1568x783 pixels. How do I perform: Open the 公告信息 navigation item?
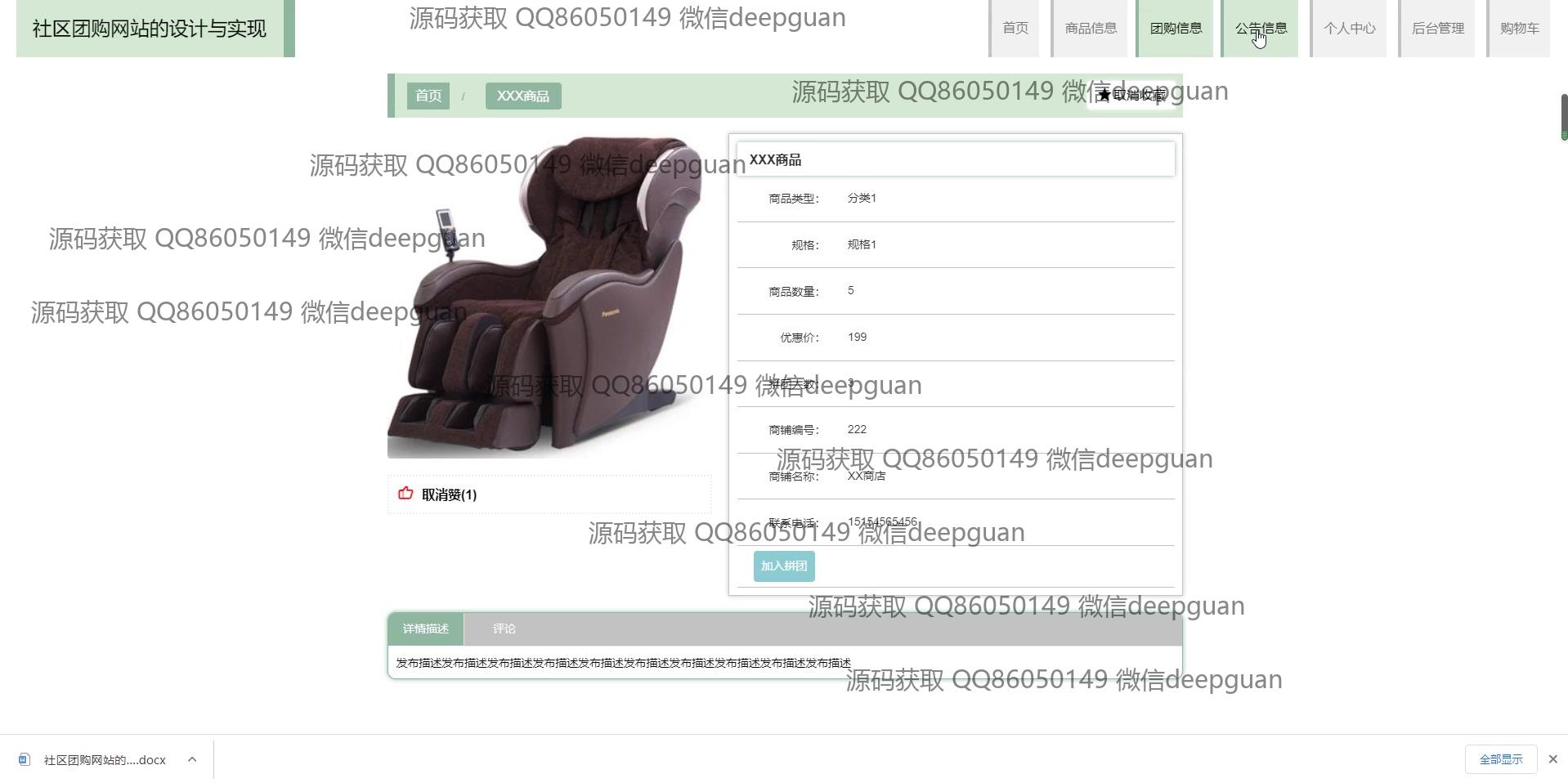1260,29
